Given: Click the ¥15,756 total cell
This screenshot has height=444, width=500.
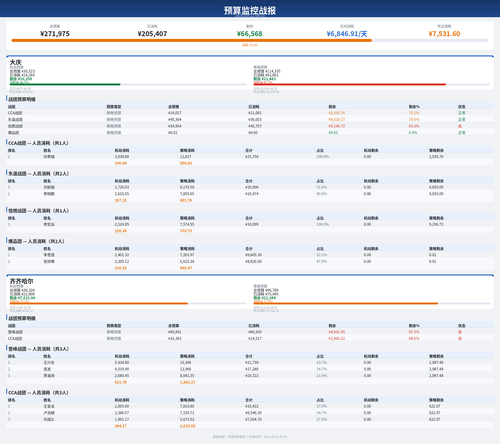Looking at the screenshot, I should (252, 157).
